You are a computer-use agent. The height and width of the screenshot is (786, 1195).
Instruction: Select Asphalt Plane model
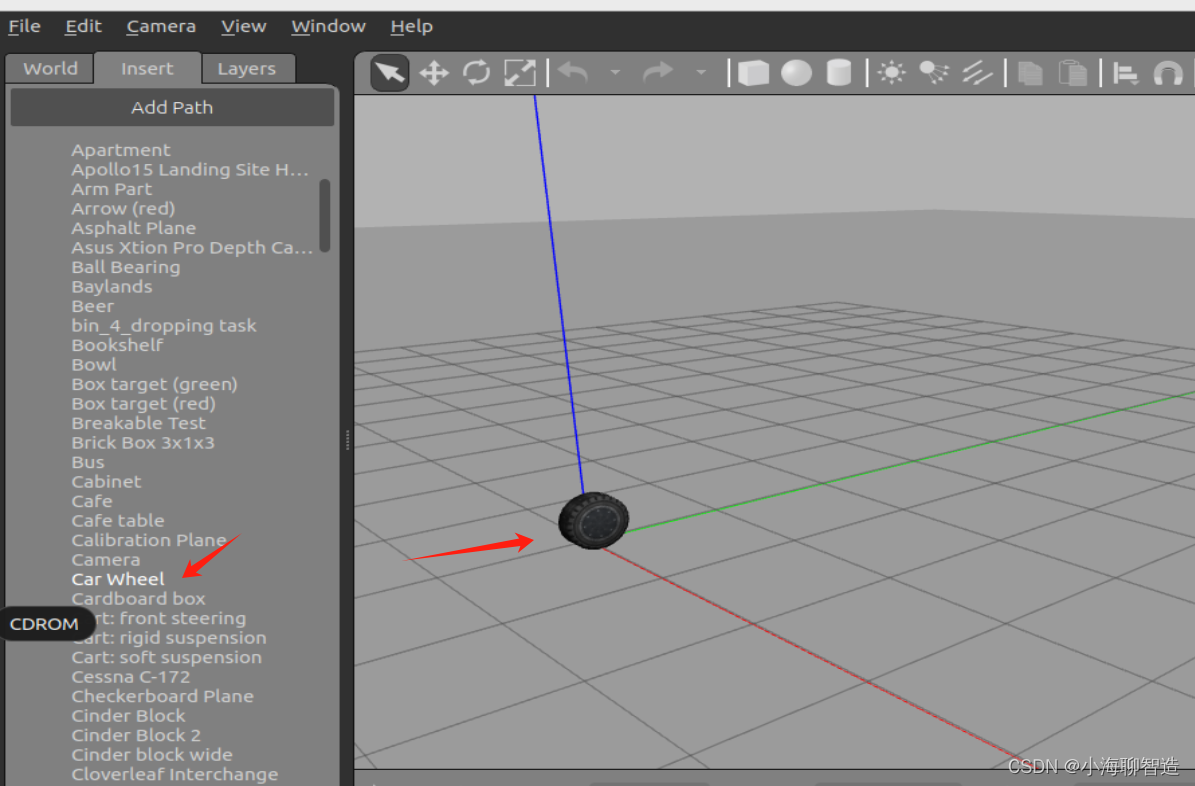[133, 228]
